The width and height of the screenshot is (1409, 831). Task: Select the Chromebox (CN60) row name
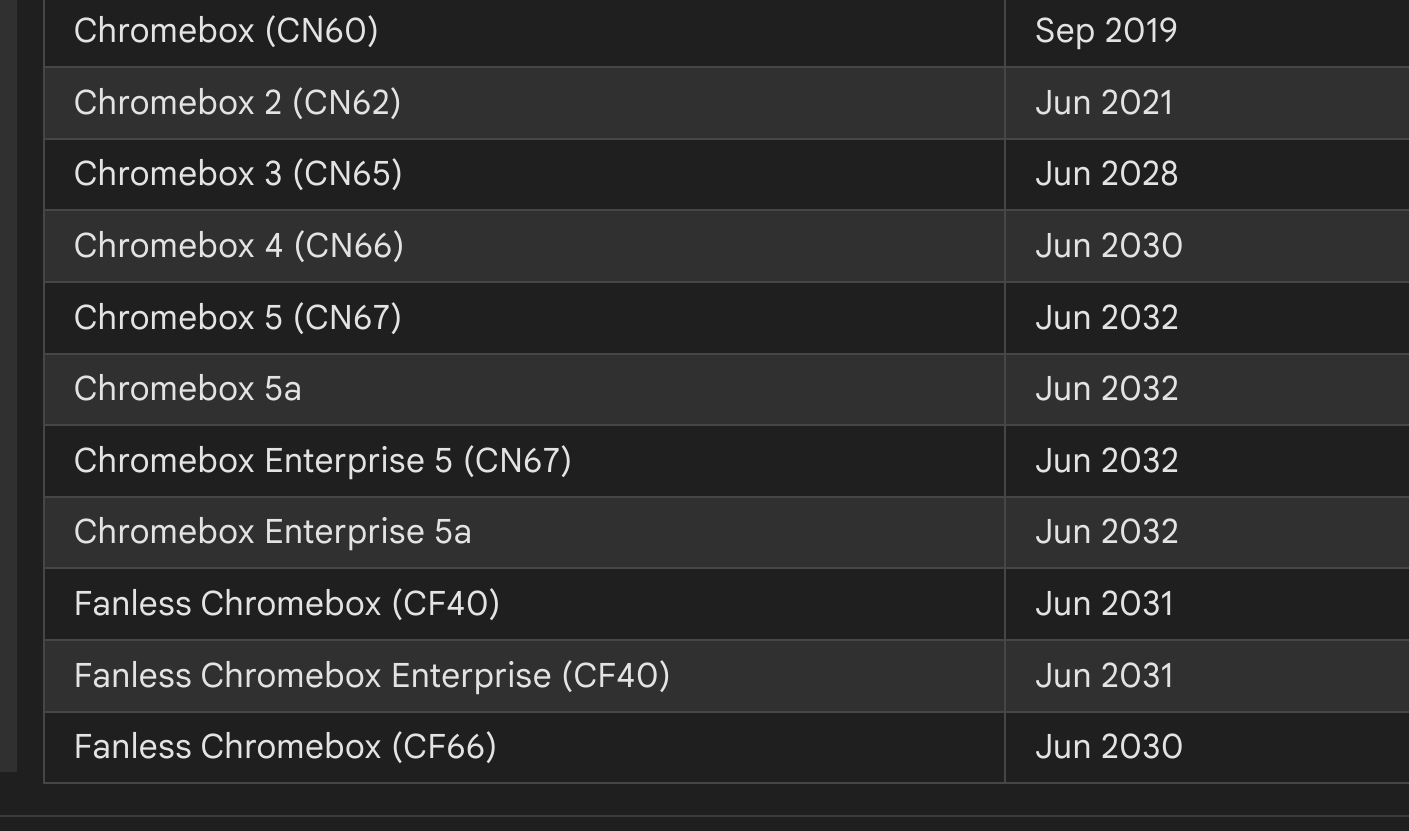226,31
